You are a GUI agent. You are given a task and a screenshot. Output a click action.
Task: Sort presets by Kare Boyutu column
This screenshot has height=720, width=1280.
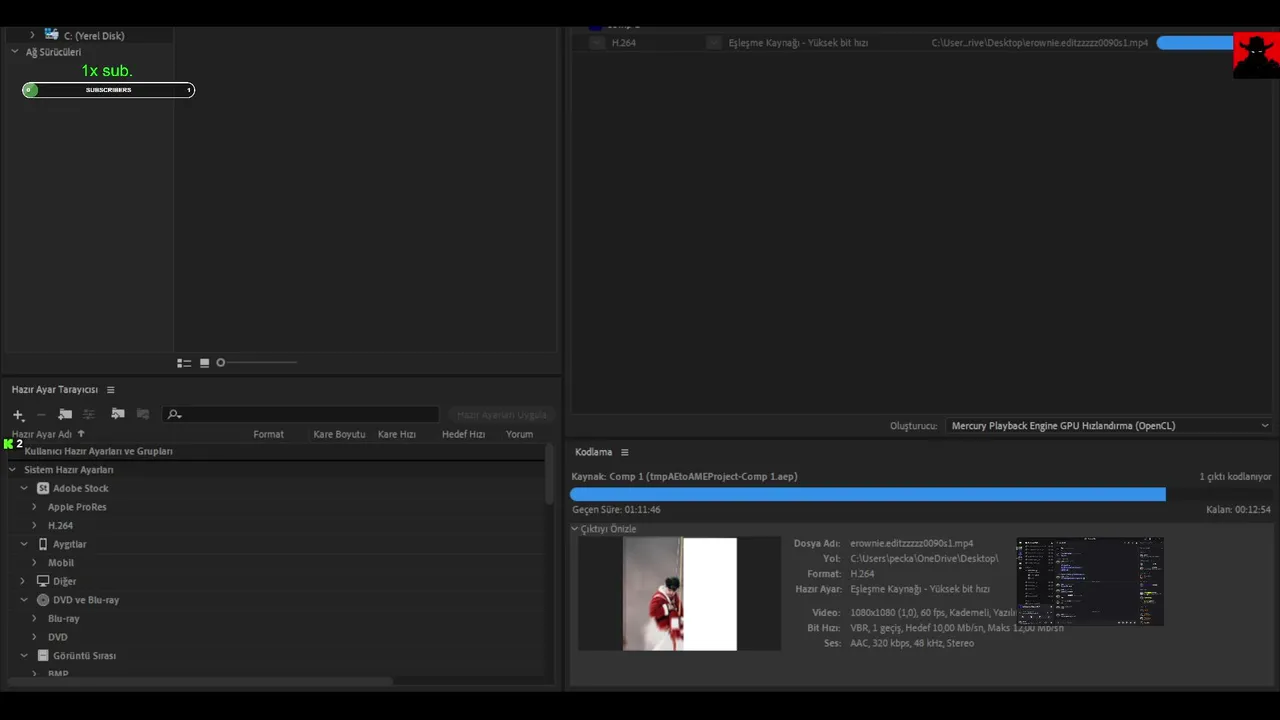(339, 434)
